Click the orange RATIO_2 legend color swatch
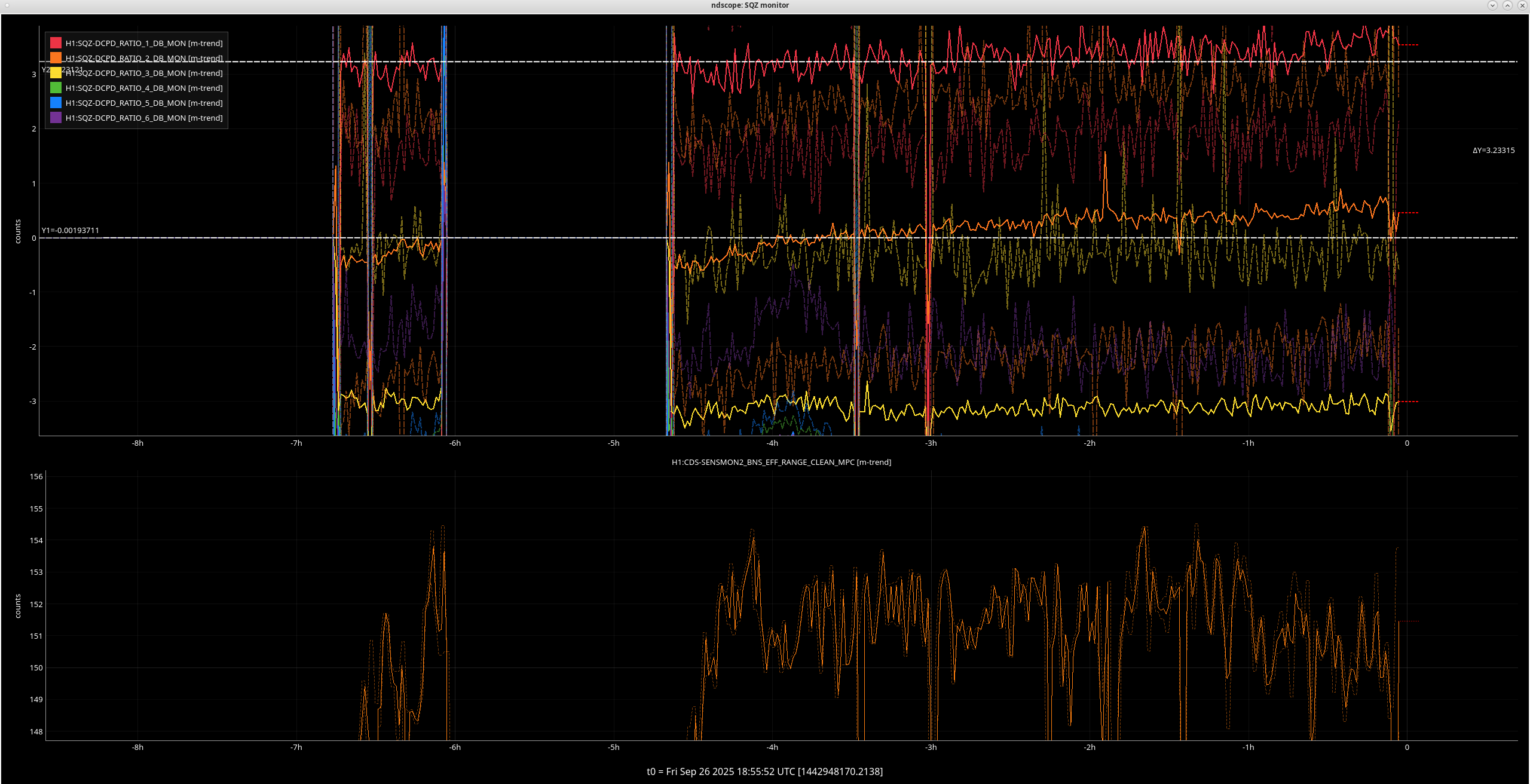The height and width of the screenshot is (784, 1530). [56, 58]
